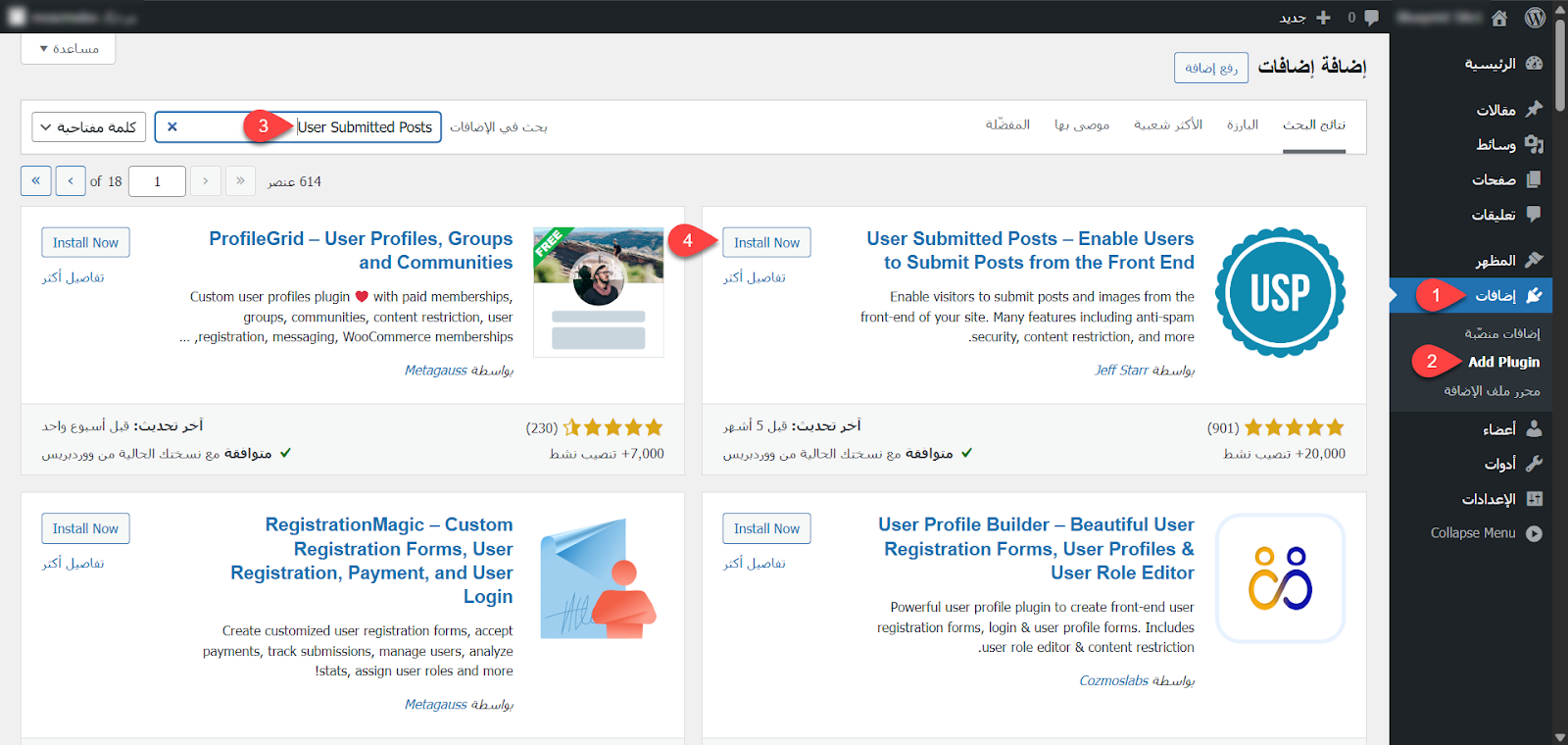
Task: Switch to the Most Popular plugins tab
Action: (1167, 124)
